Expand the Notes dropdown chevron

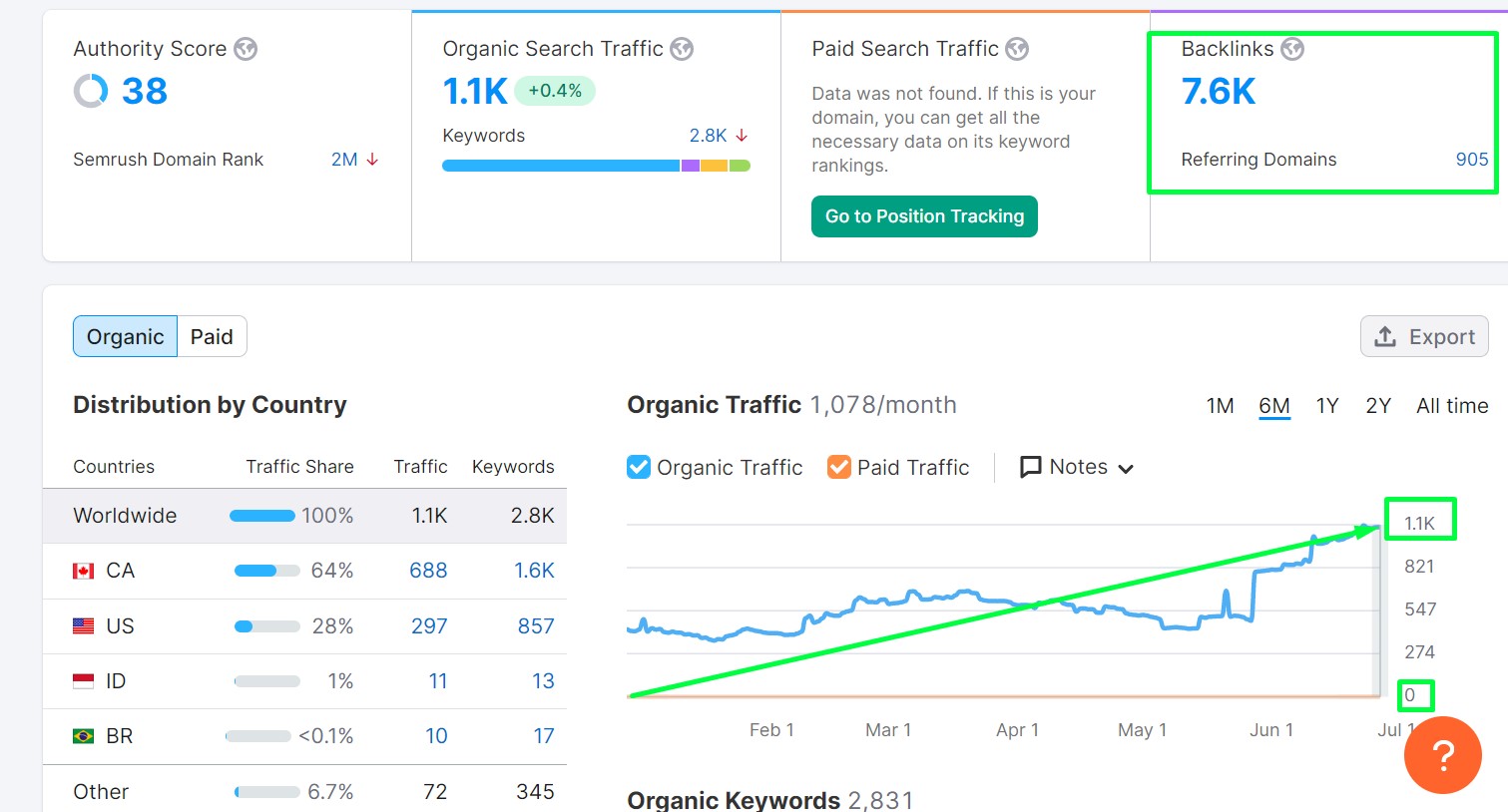point(1127,467)
